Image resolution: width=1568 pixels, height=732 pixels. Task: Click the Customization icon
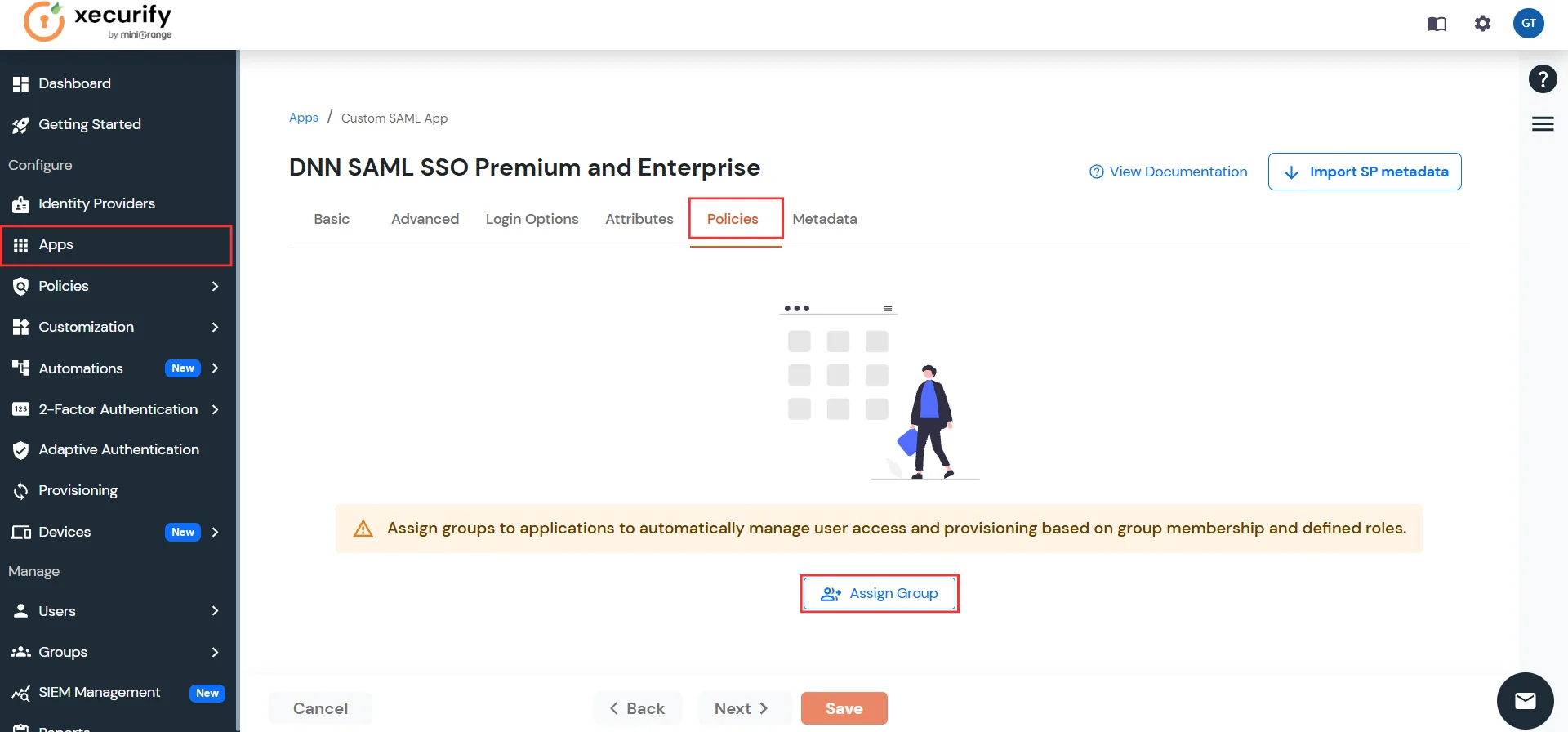pyautogui.click(x=20, y=327)
